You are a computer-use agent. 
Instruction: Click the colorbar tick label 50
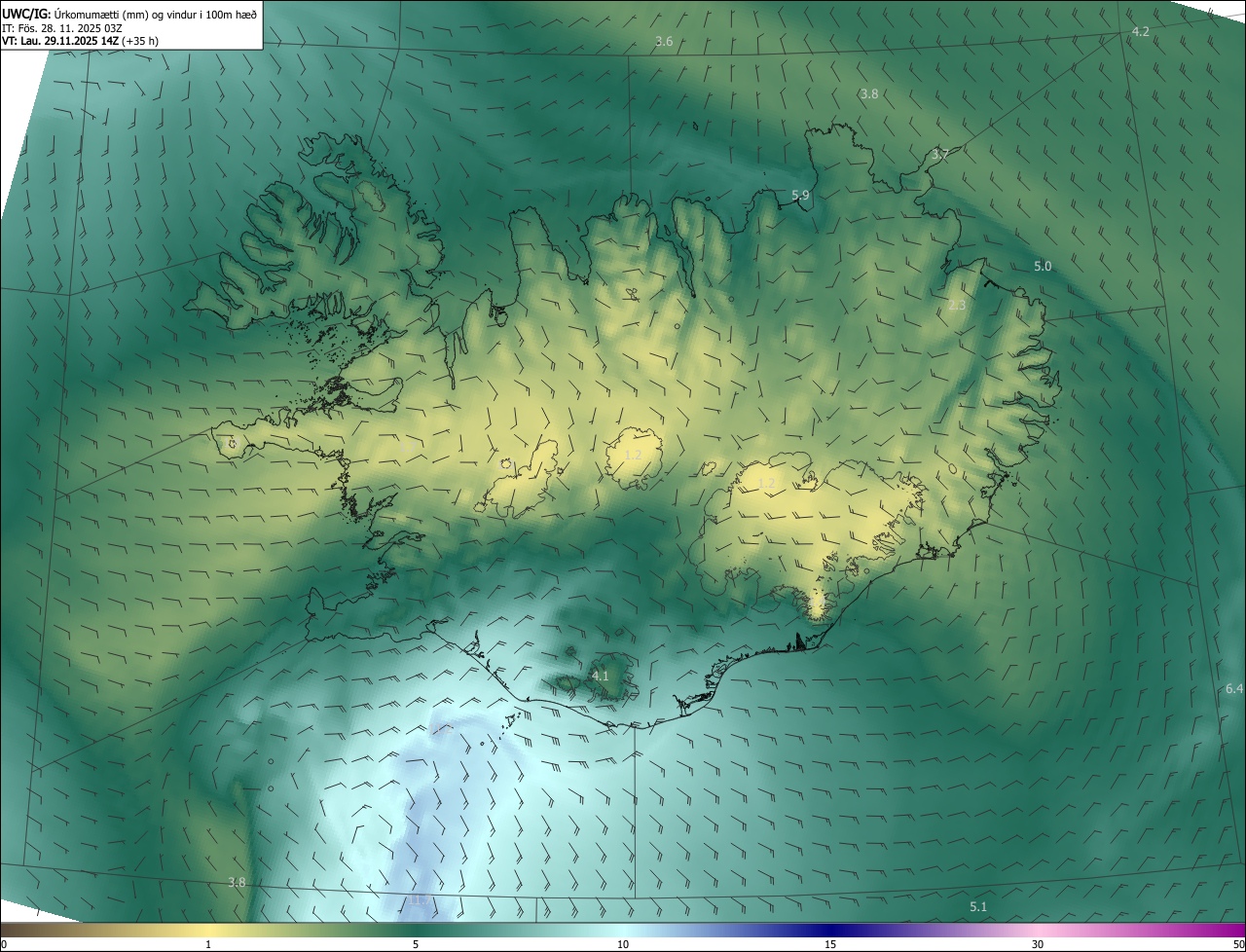(1238, 944)
